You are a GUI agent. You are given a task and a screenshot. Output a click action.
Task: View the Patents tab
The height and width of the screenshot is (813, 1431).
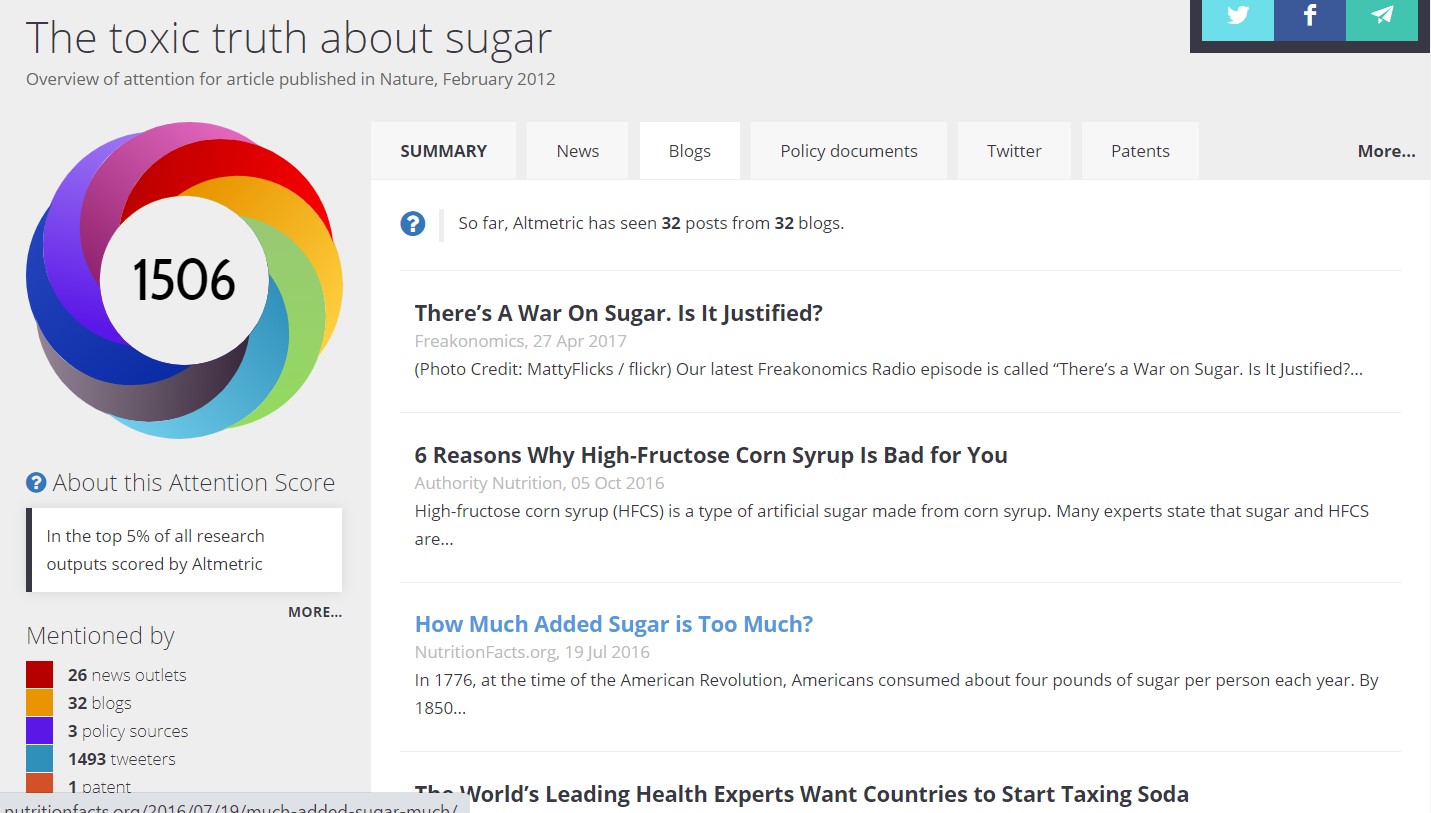tap(1140, 151)
